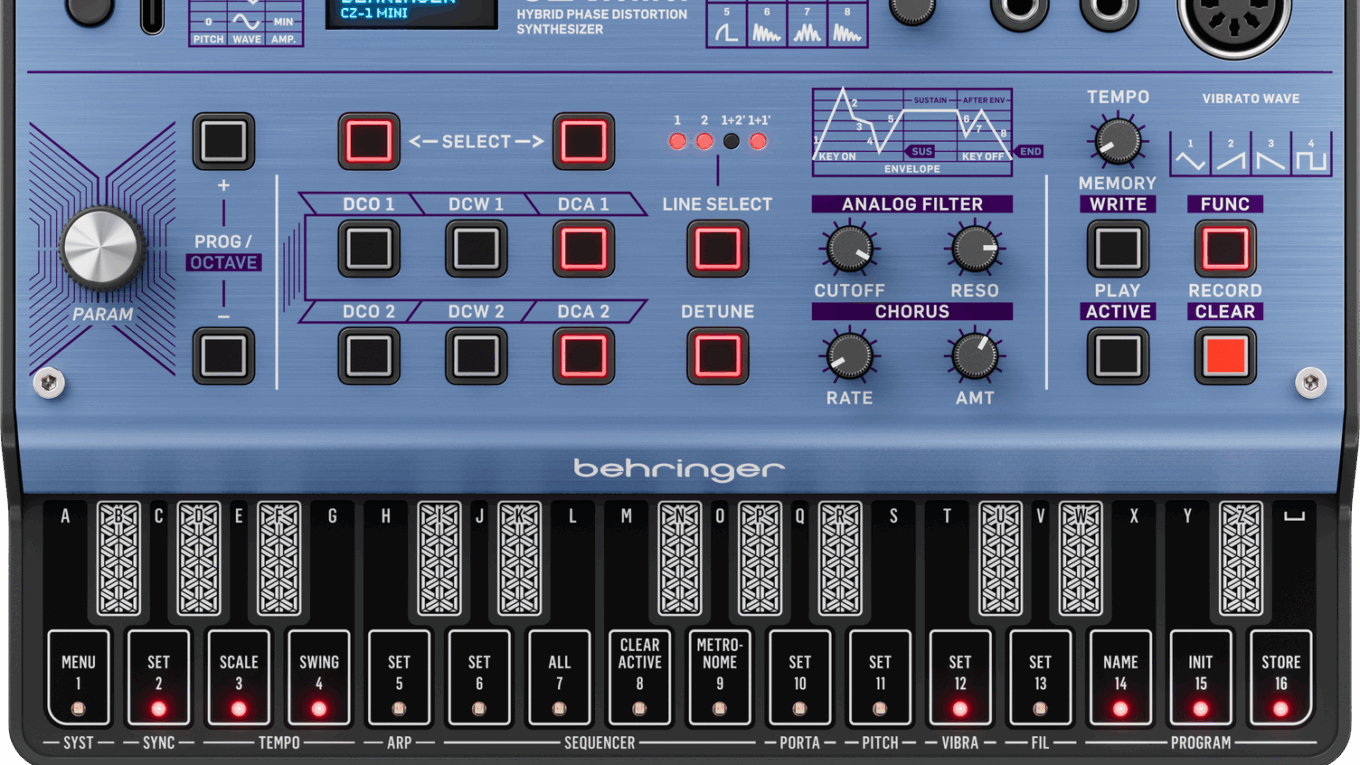The height and width of the screenshot is (765, 1360).
Task: Toggle the DETUNE button
Action: pyautogui.click(x=717, y=356)
